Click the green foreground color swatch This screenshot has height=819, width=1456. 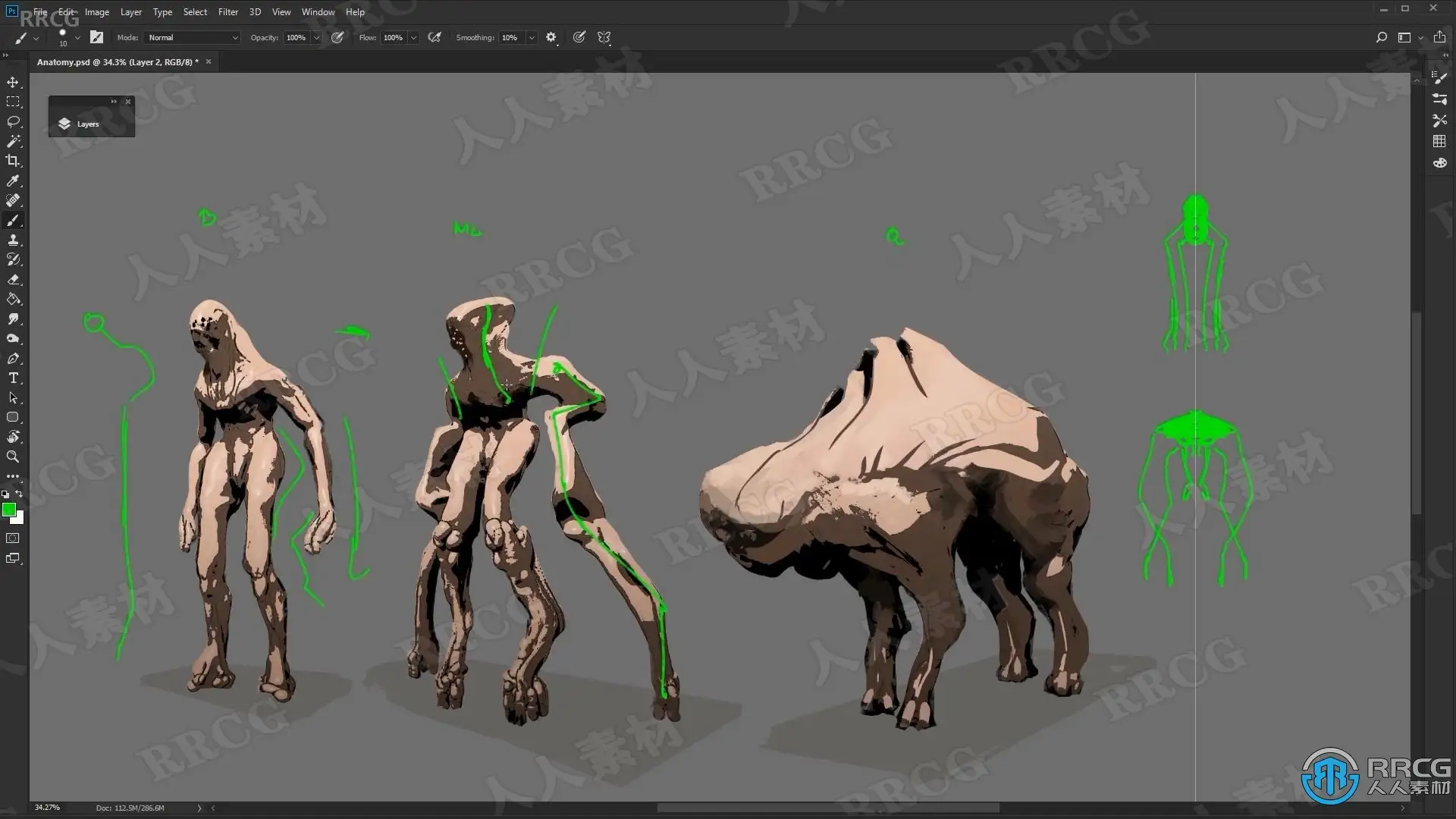pos(8,510)
